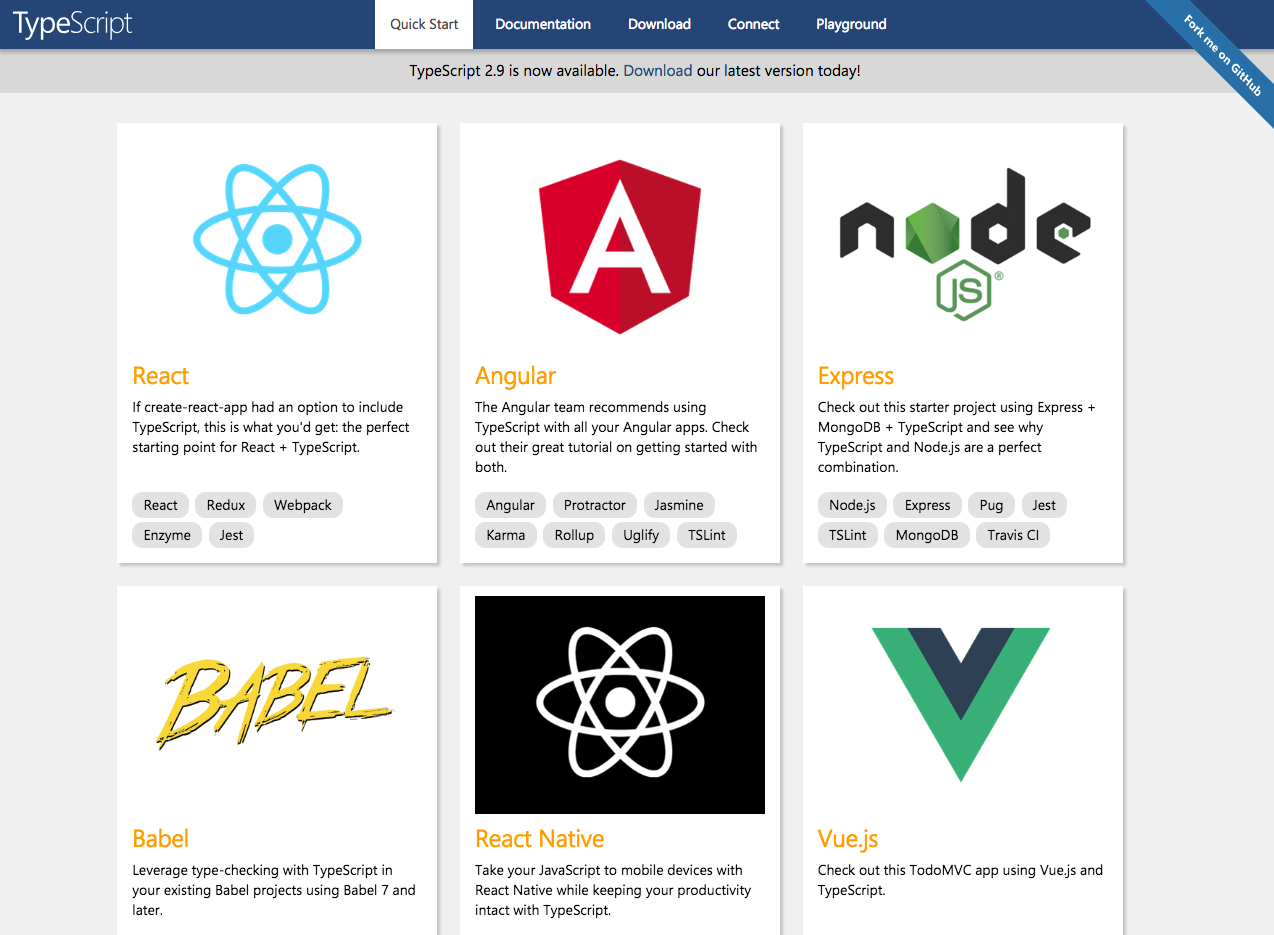This screenshot has width=1274, height=935.
Task: Click the Rollup tag
Action: [574, 535]
